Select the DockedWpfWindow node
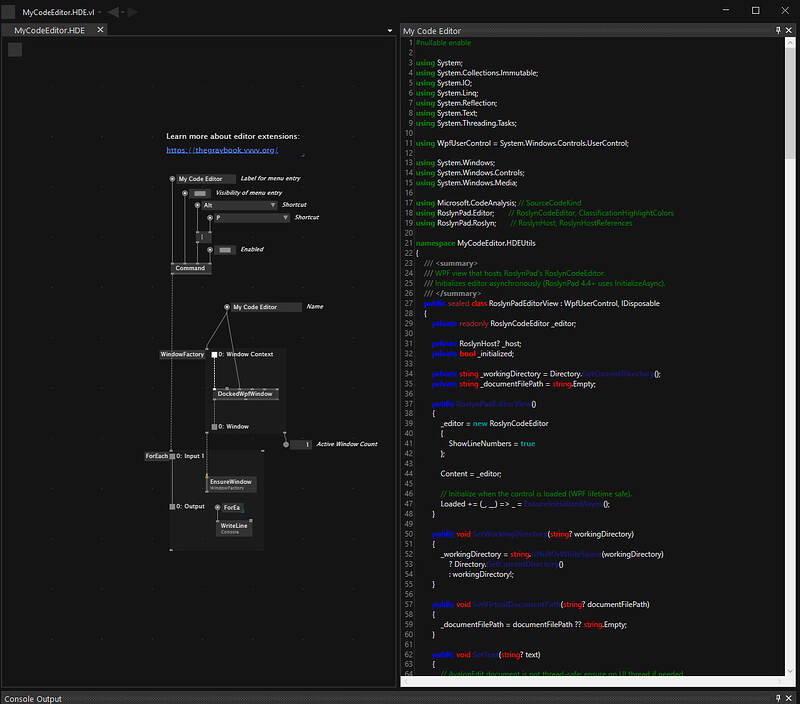 pyautogui.click(x=246, y=394)
